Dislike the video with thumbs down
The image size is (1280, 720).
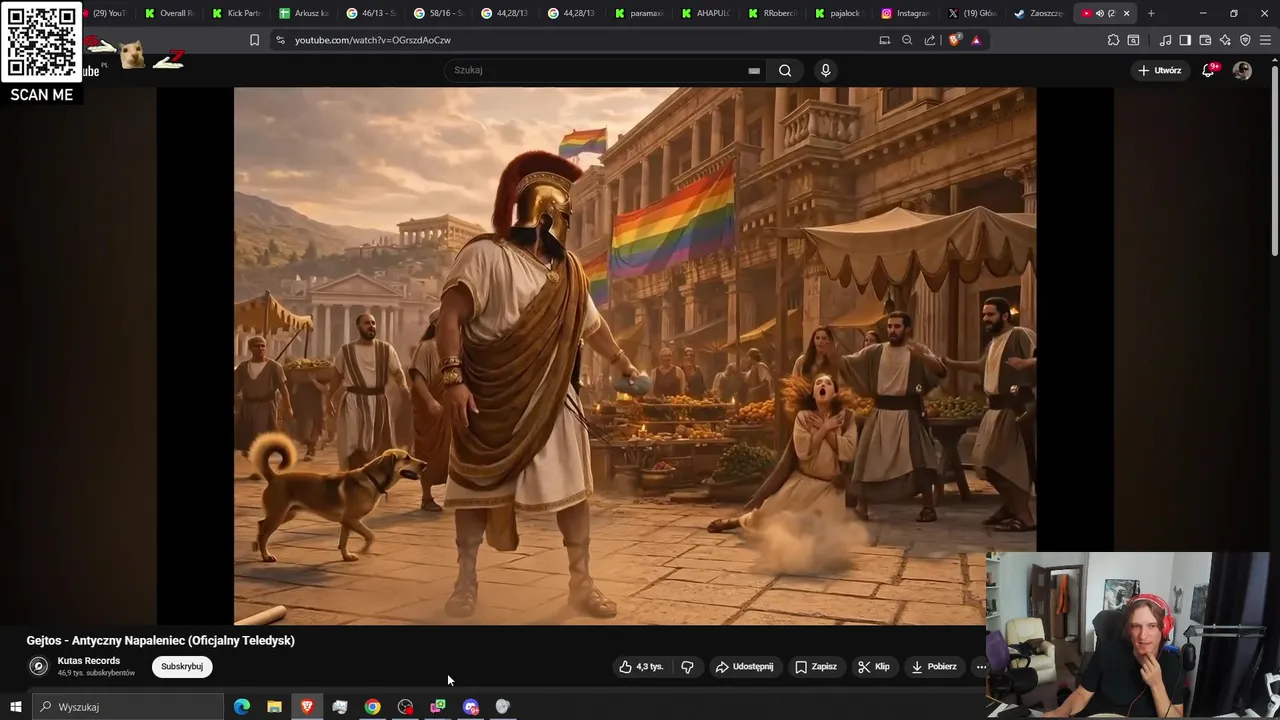pos(687,666)
